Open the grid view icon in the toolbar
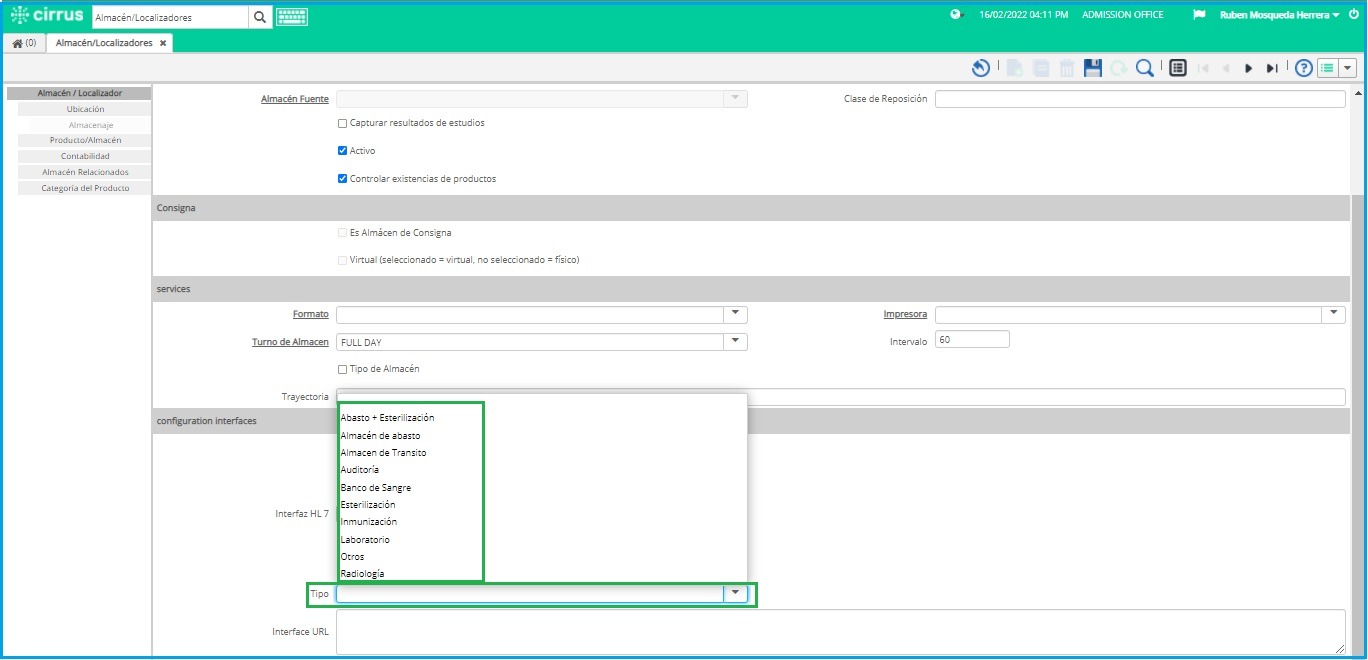Image resolution: width=1368 pixels, height=660 pixels. pyautogui.click(x=1179, y=67)
